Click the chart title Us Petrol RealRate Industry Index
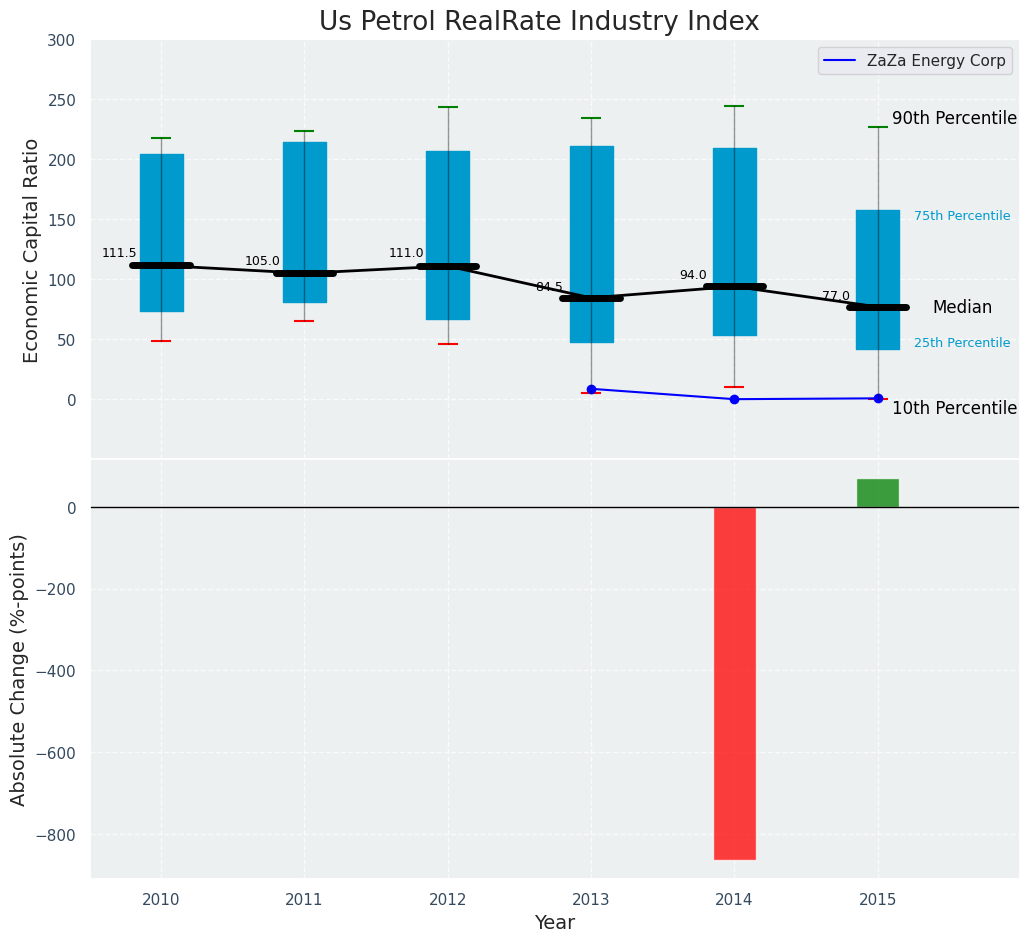The width and height of the screenshot is (1029, 942). click(539, 22)
